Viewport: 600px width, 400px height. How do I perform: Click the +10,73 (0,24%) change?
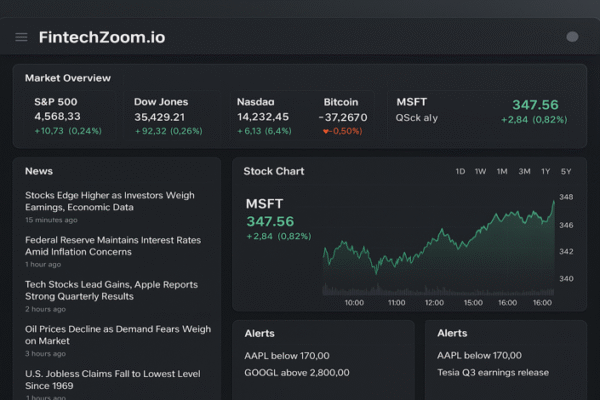[x=68, y=131]
